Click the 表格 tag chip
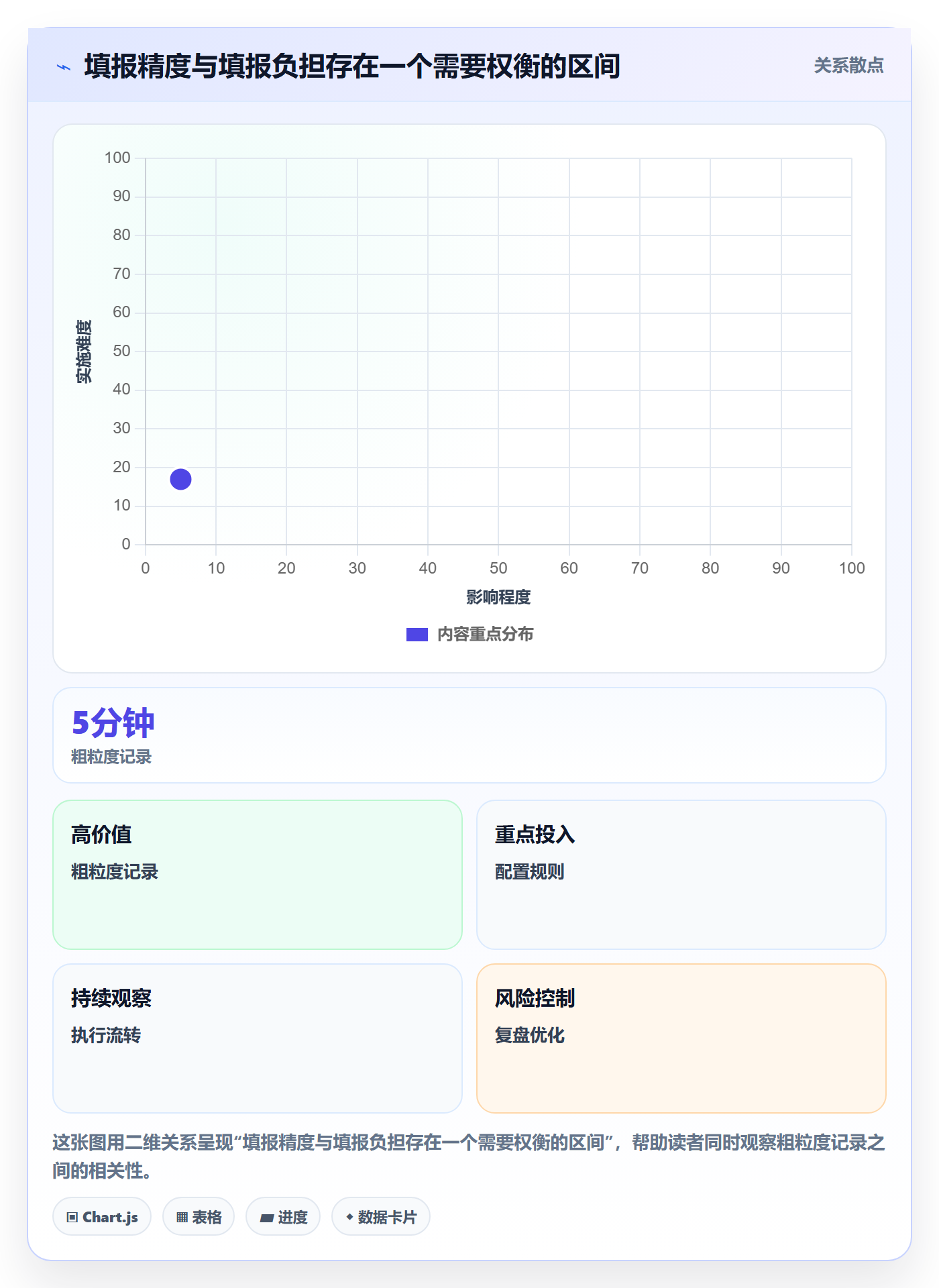The height and width of the screenshot is (1288, 939). [x=199, y=1216]
